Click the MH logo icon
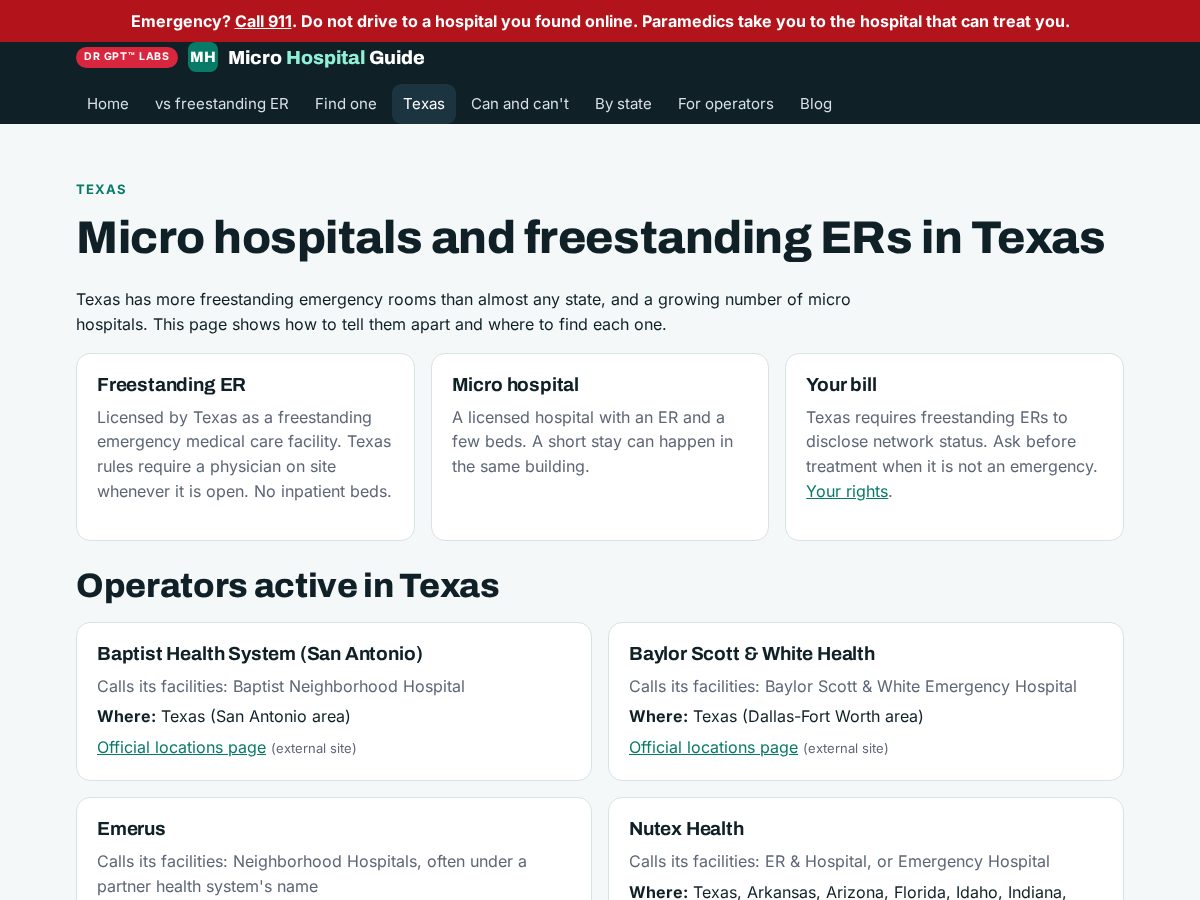This screenshot has width=1200, height=900. click(x=203, y=57)
